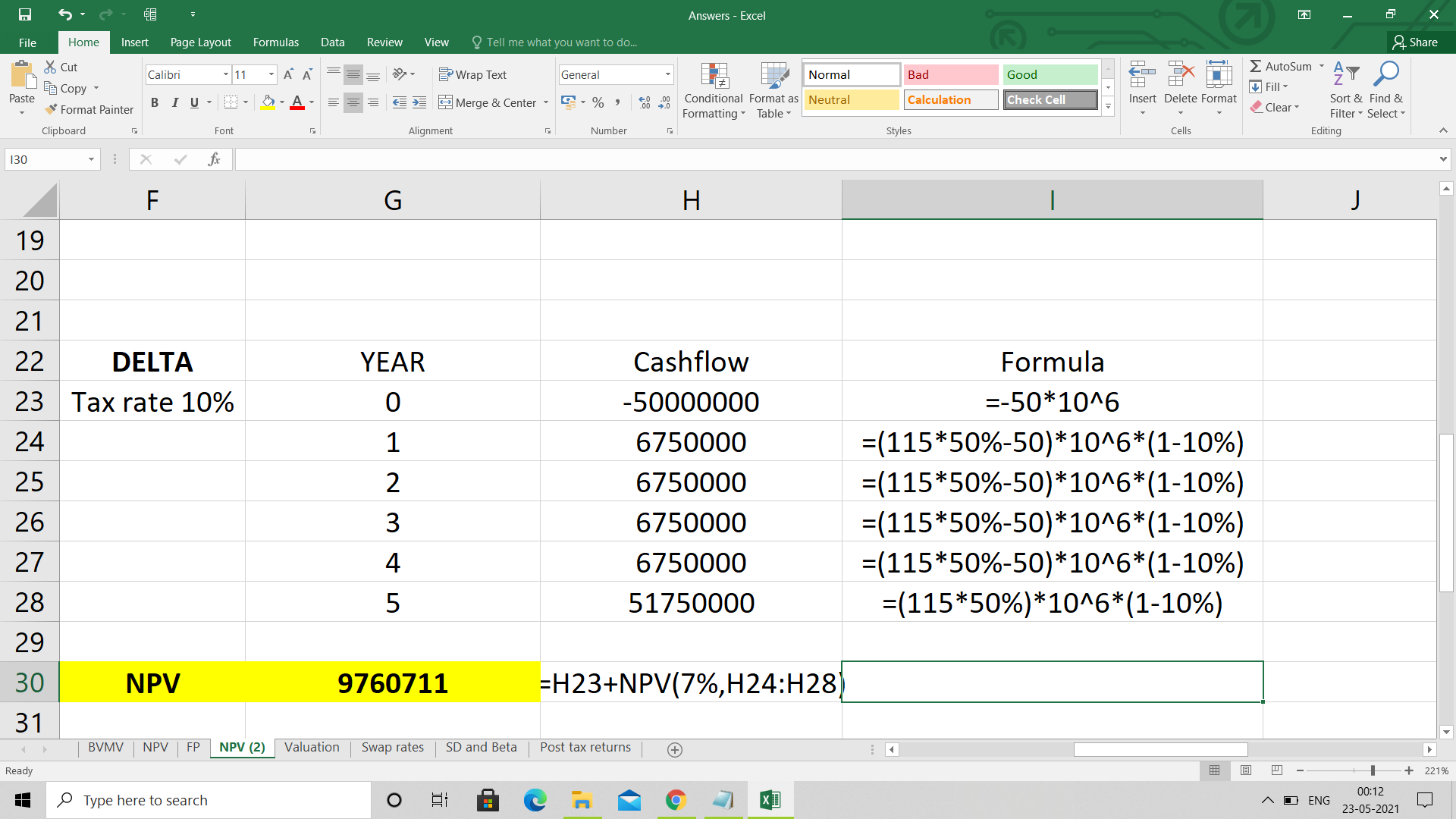This screenshot has height=819, width=1456.
Task: Click the Find & Select magnifier icon
Action: click(x=1386, y=74)
